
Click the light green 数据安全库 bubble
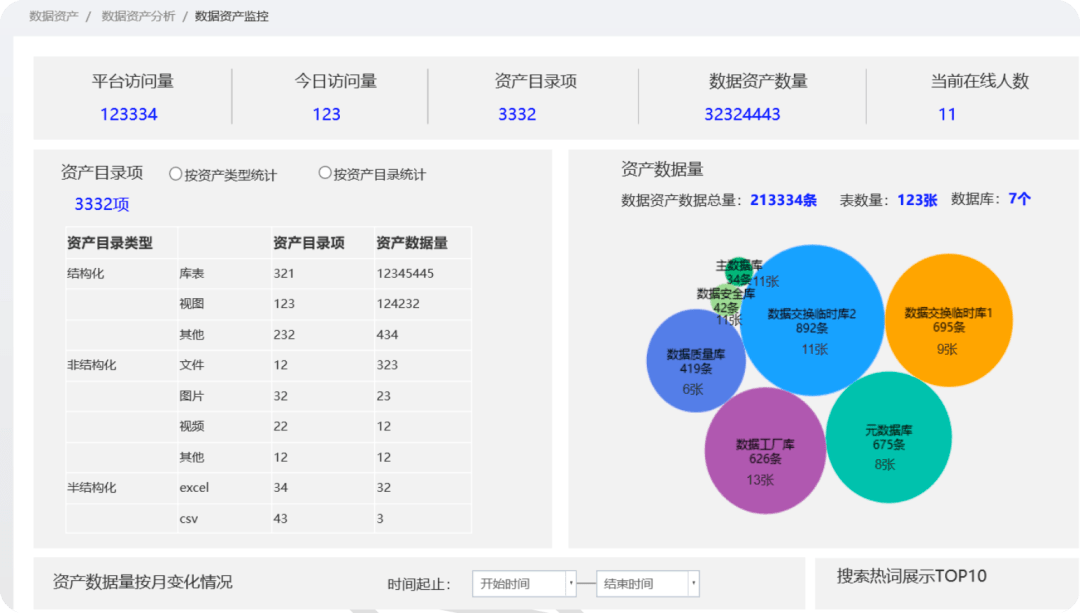coord(722,298)
